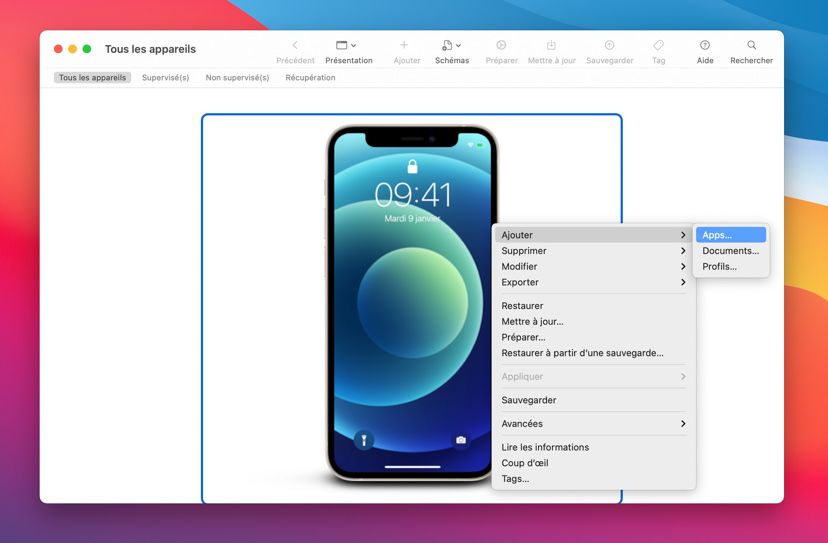Choose Profils… from the Ajouter submenu
The image size is (828, 543).
pos(731,267)
